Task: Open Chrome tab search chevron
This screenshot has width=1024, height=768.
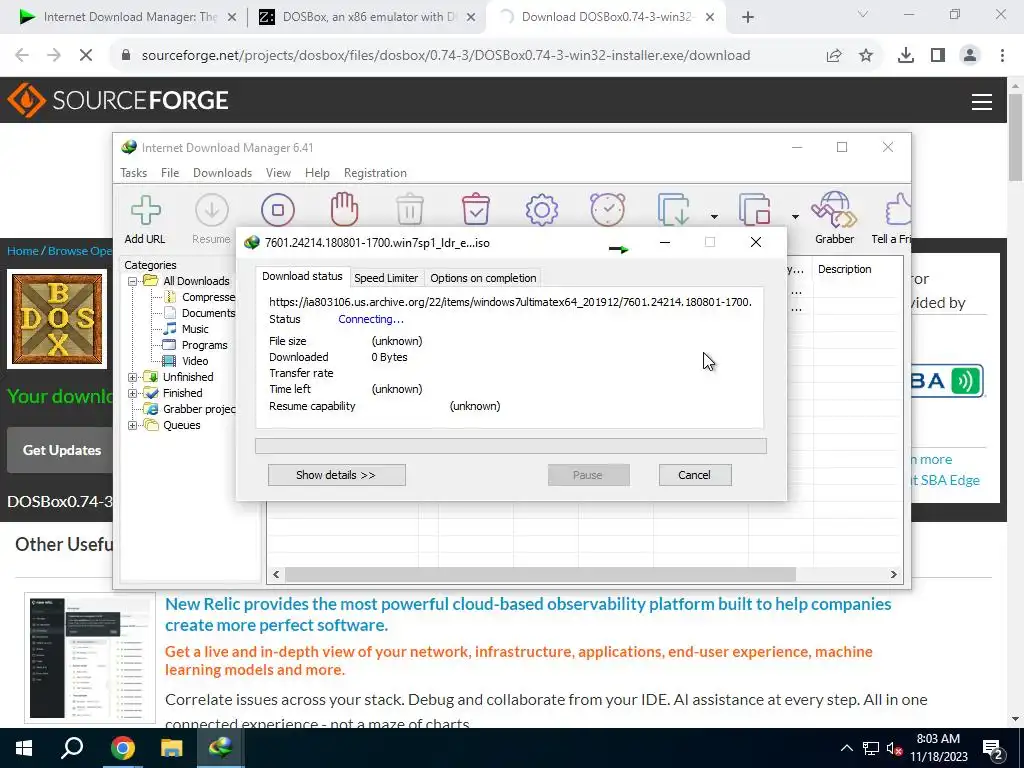Action: tap(863, 14)
